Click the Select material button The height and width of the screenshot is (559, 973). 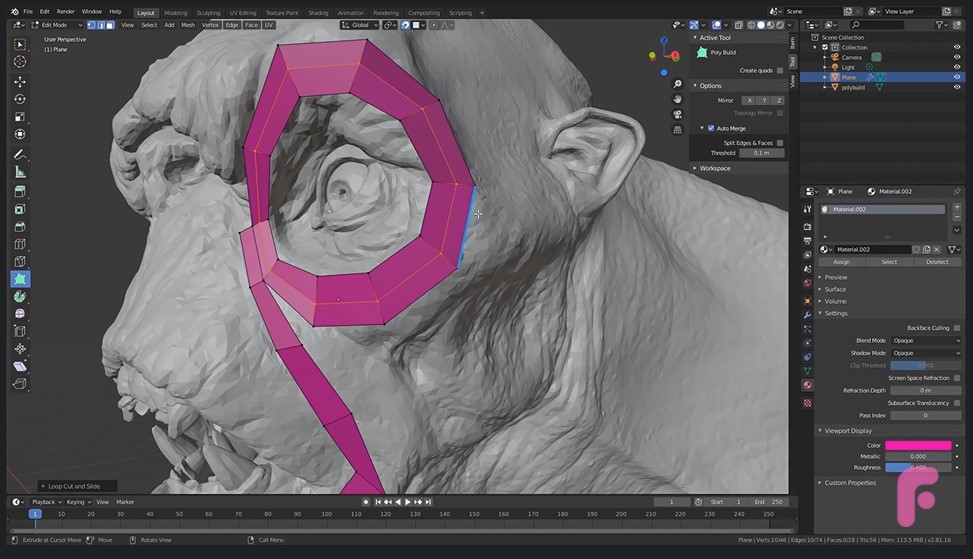[889, 262]
